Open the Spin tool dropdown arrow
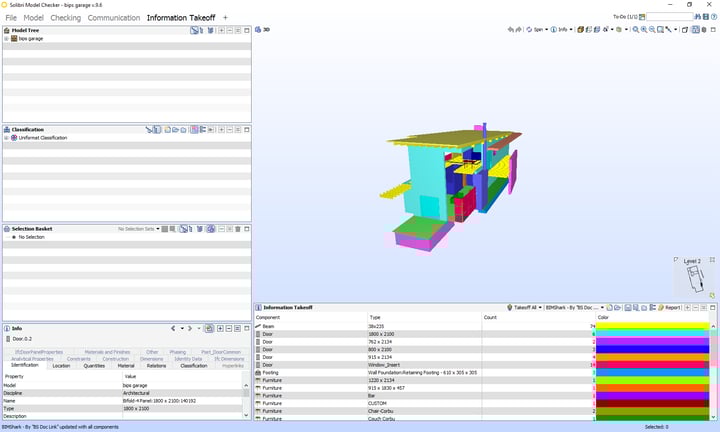 [546, 29]
